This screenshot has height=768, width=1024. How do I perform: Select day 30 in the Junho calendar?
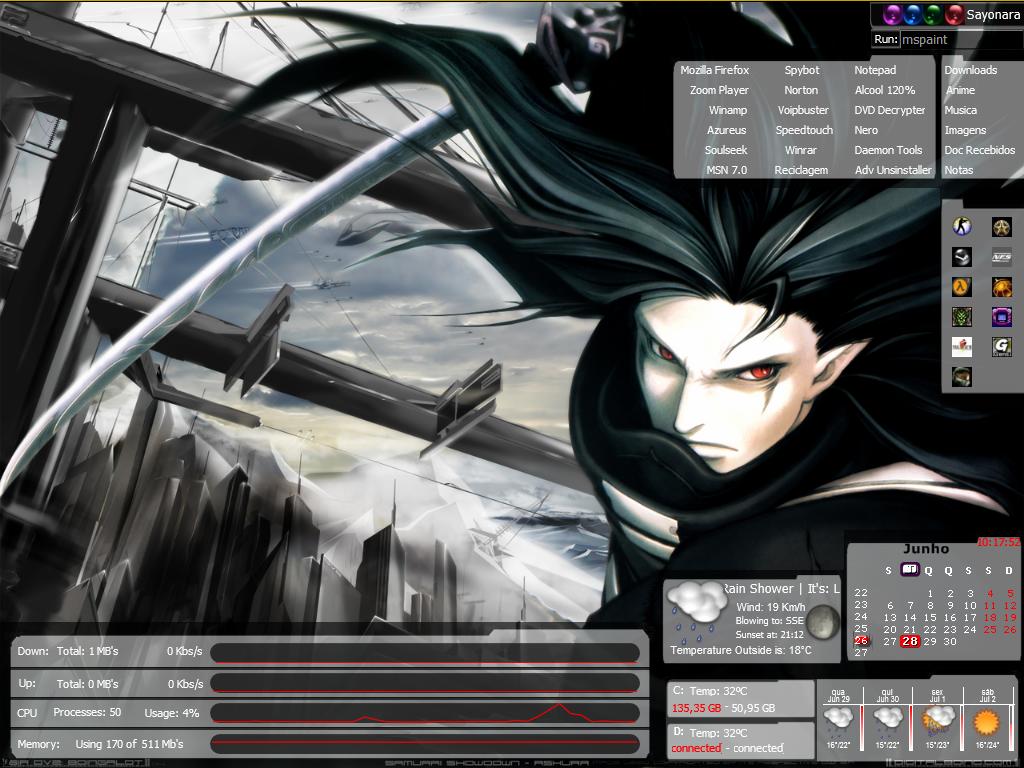point(950,641)
